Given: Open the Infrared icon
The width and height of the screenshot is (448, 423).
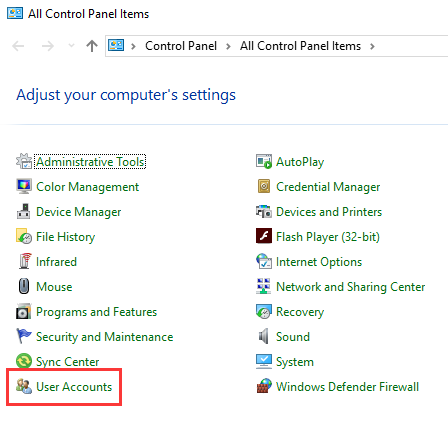Looking at the screenshot, I should coord(25,261).
